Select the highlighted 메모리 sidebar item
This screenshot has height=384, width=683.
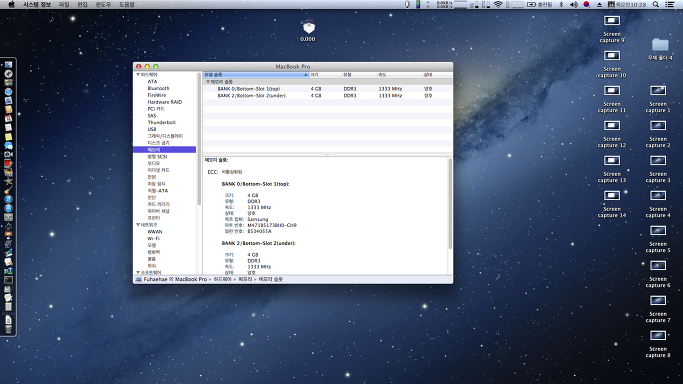165,149
